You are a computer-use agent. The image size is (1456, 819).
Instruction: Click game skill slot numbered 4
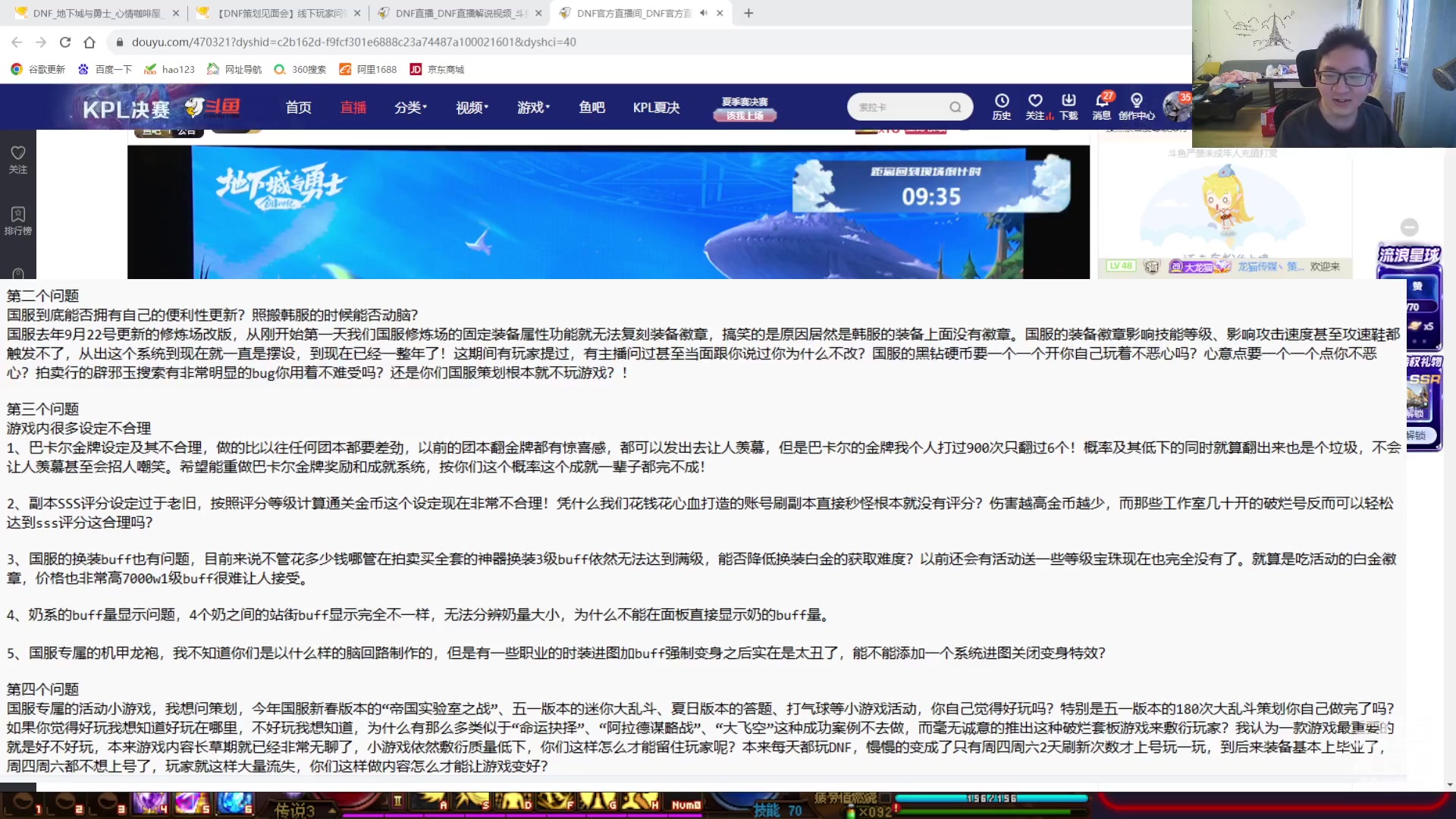(150, 804)
